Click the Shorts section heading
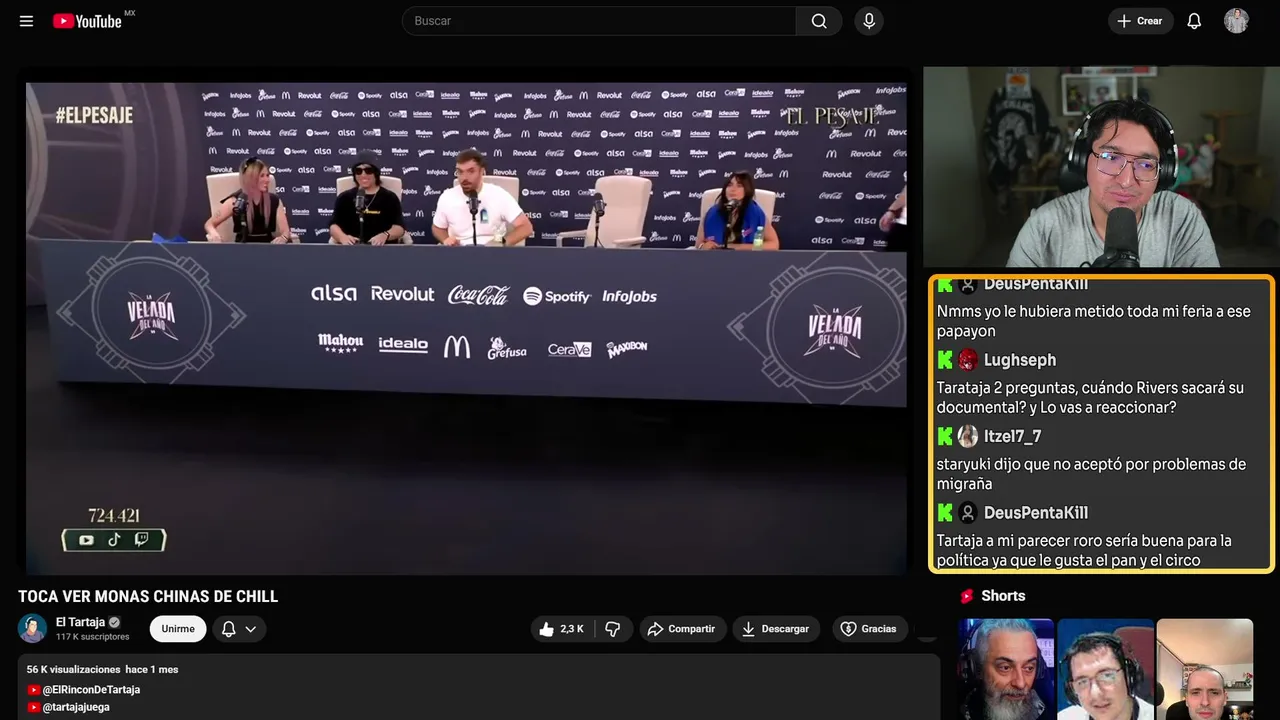 point(1003,596)
